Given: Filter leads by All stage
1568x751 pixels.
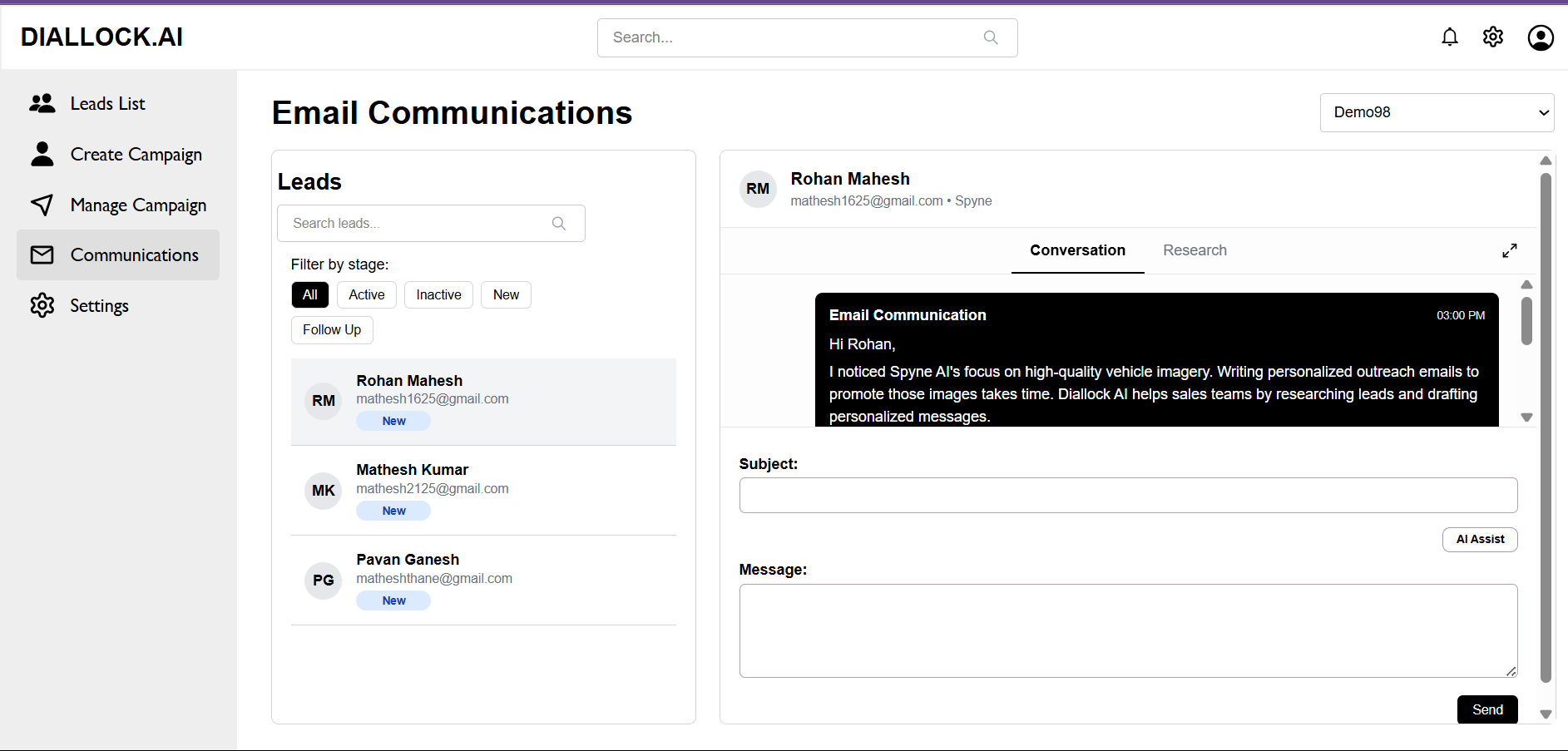Looking at the screenshot, I should pyautogui.click(x=310, y=294).
